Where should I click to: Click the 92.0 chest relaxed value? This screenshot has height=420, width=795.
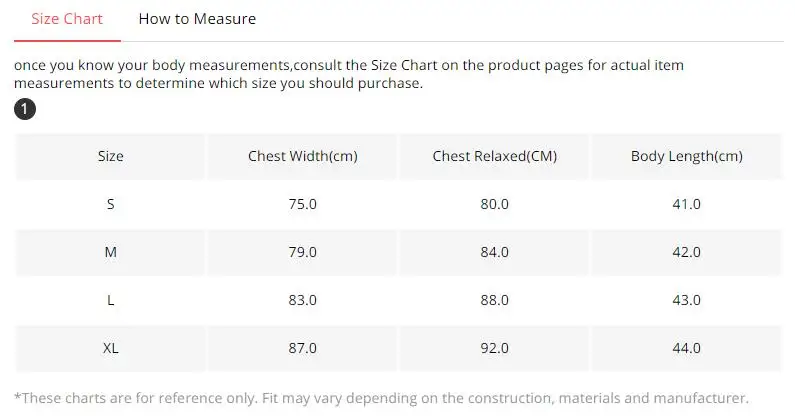[x=494, y=348]
